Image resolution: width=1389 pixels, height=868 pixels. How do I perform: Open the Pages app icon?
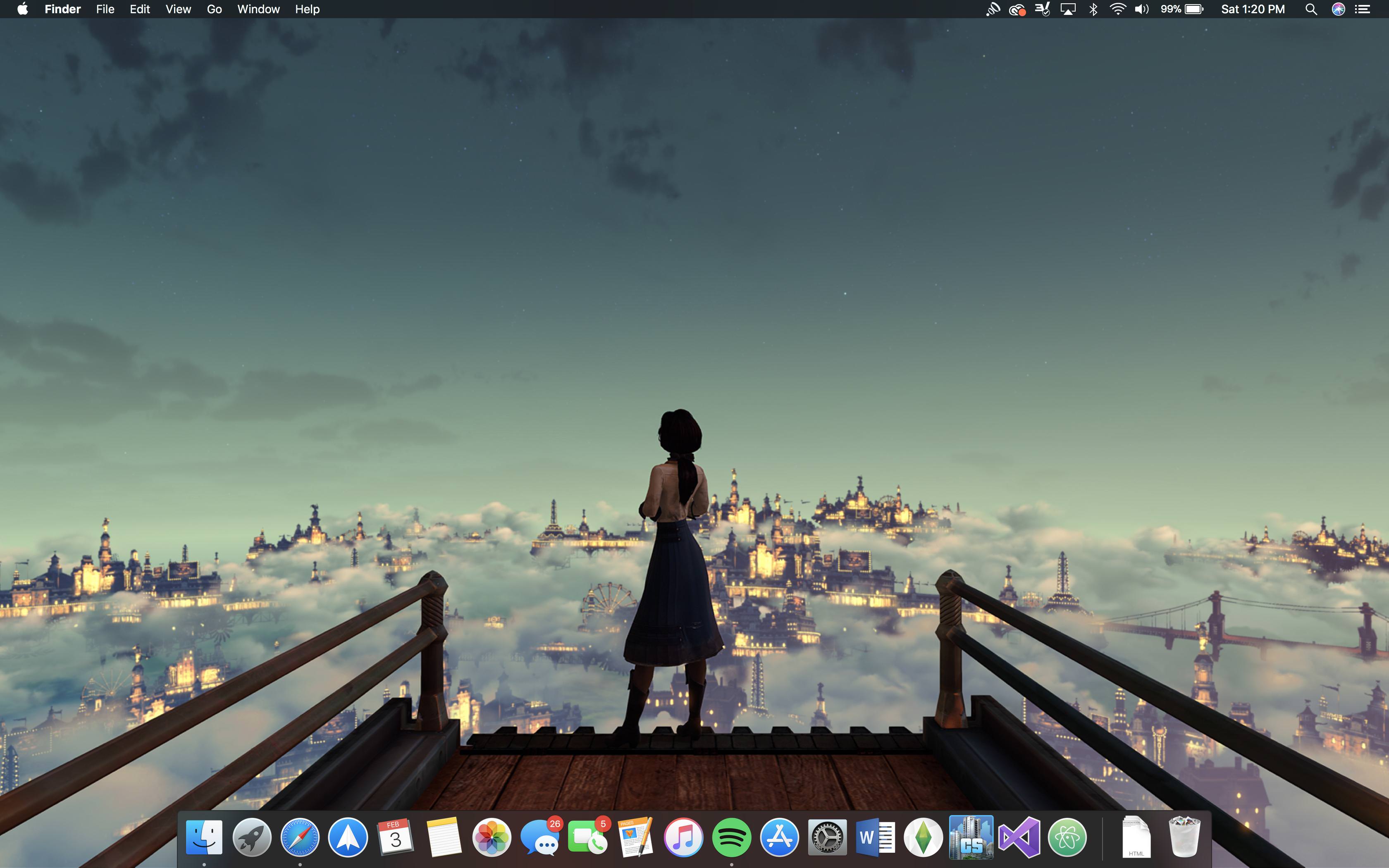[635, 837]
